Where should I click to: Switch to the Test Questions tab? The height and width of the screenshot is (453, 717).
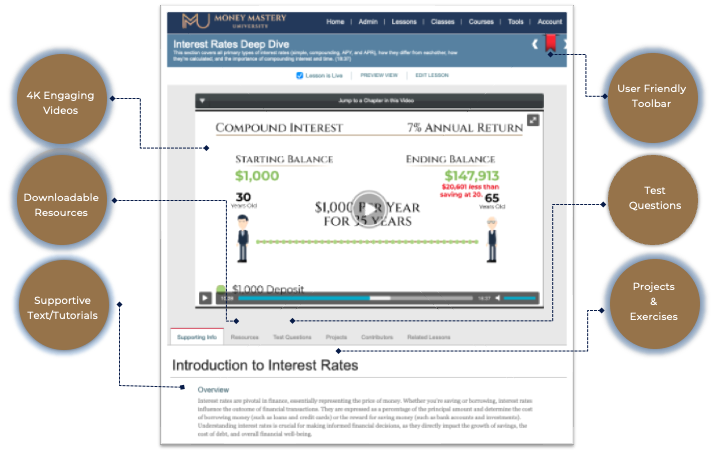pos(292,338)
